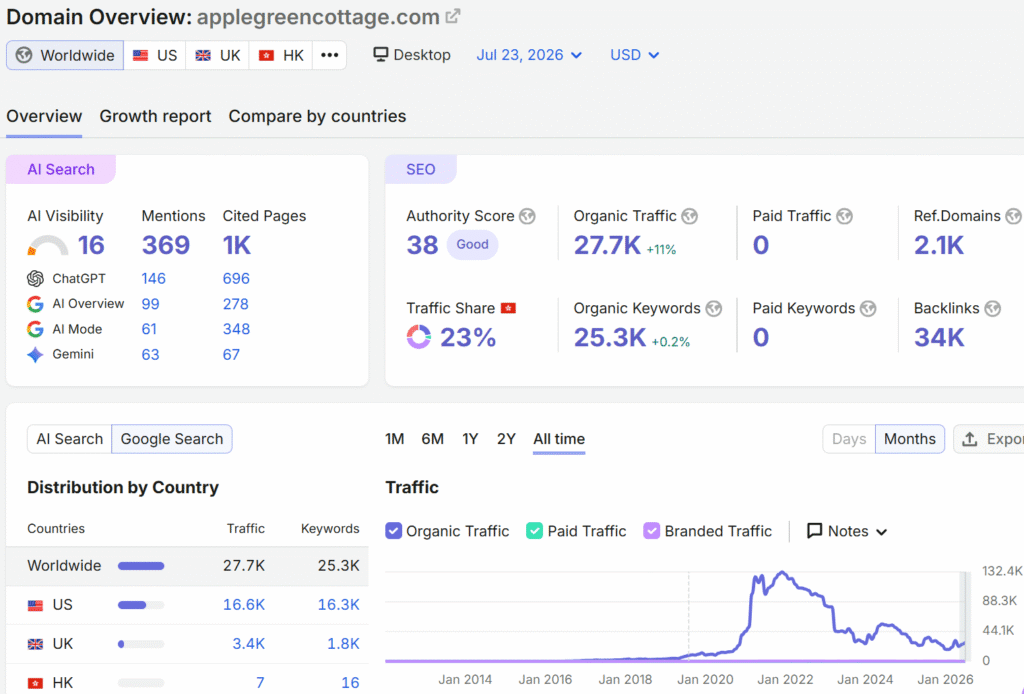Click the Worldwide traffic progress bar
The image size is (1024, 694).
point(141,566)
